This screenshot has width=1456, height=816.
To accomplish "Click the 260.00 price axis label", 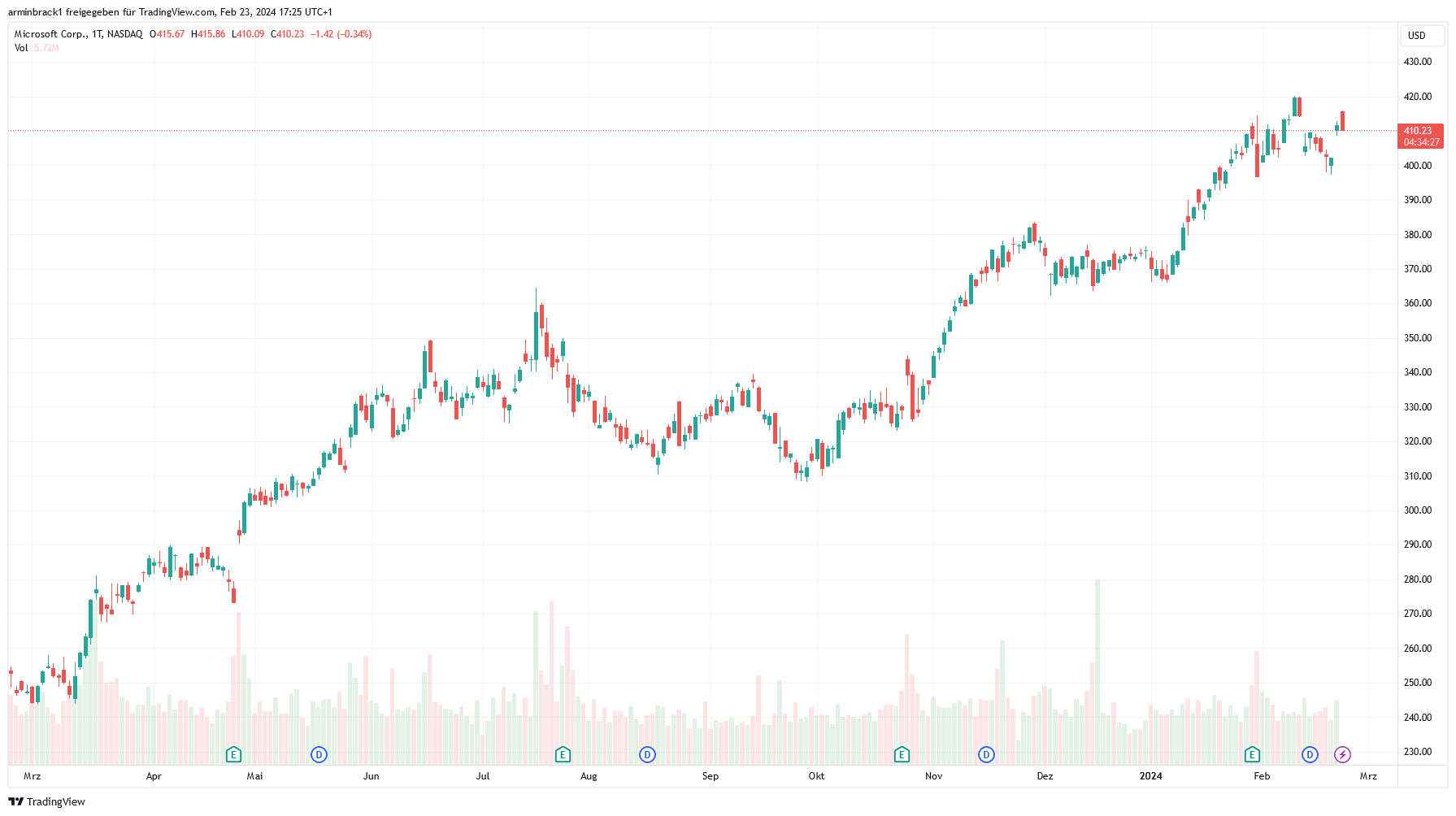I will click(x=1418, y=649).
